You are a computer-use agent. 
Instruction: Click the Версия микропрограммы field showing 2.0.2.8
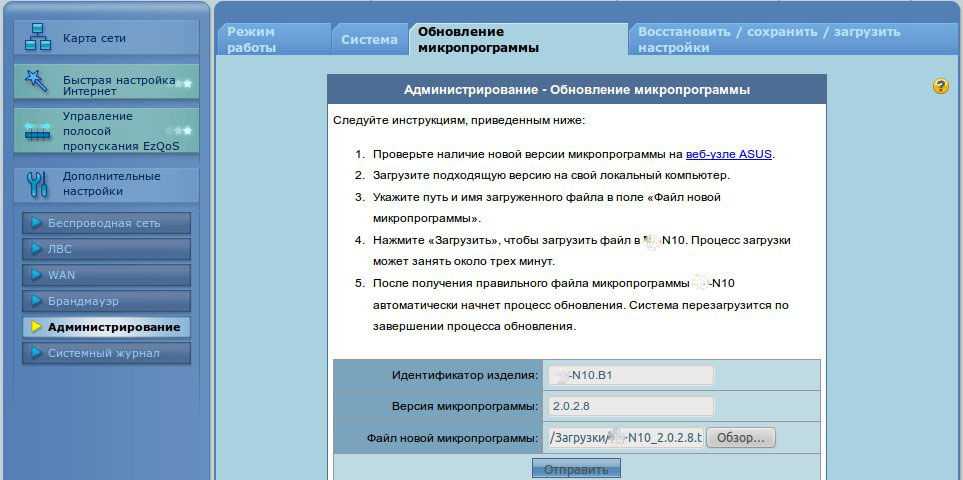tap(628, 406)
